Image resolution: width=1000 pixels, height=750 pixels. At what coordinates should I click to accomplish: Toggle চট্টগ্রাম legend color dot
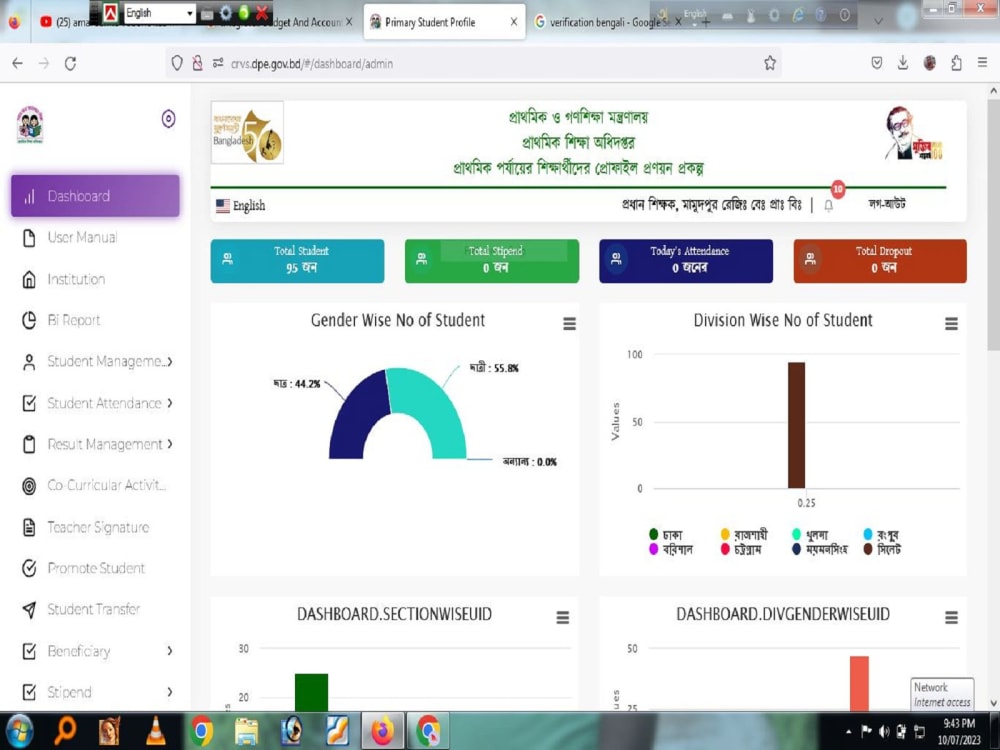click(x=725, y=548)
